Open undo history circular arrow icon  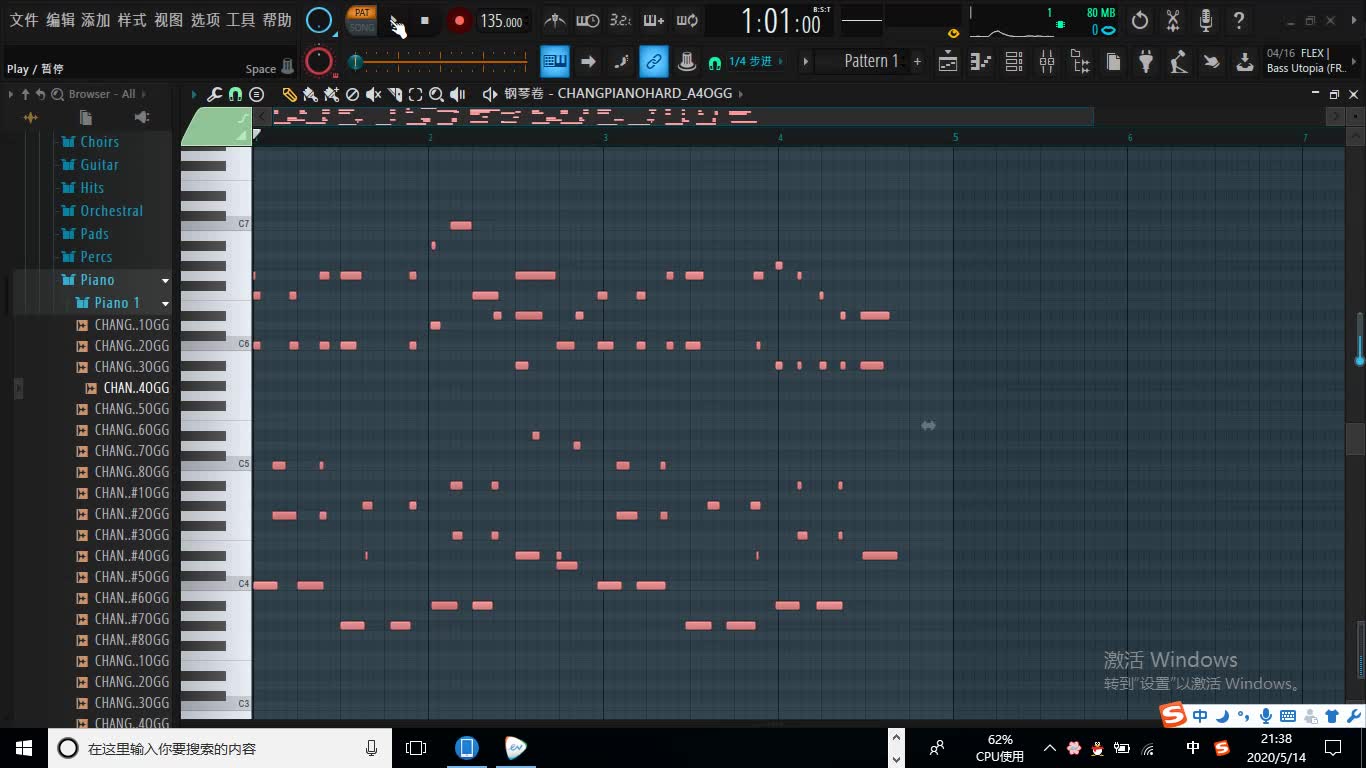[x=1140, y=21]
